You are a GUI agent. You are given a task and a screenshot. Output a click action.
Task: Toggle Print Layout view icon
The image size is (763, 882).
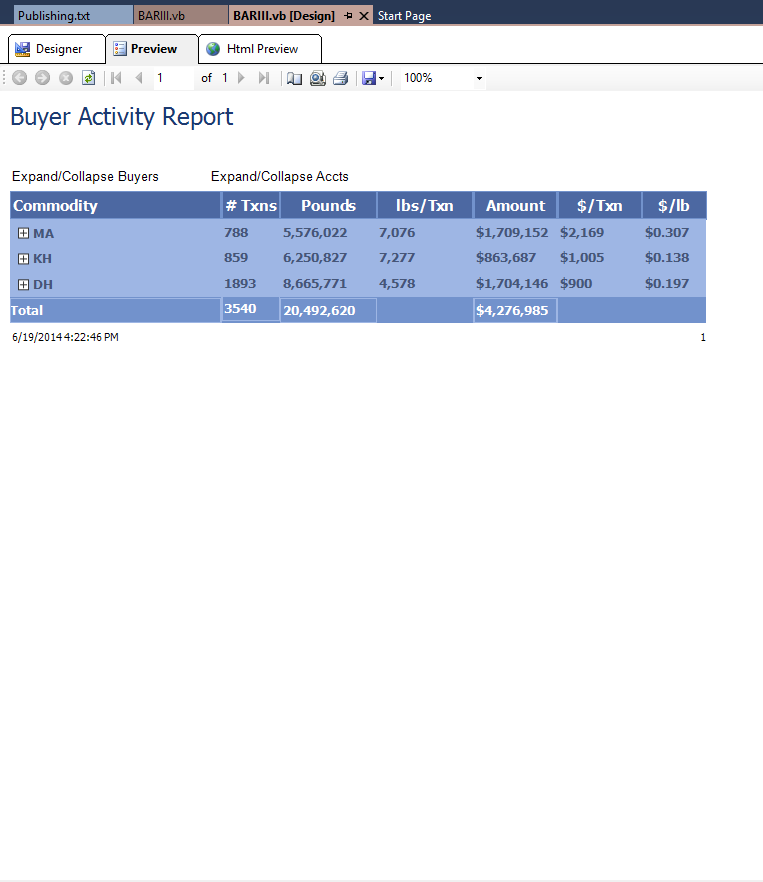pyautogui.click(x=294, y=78)
